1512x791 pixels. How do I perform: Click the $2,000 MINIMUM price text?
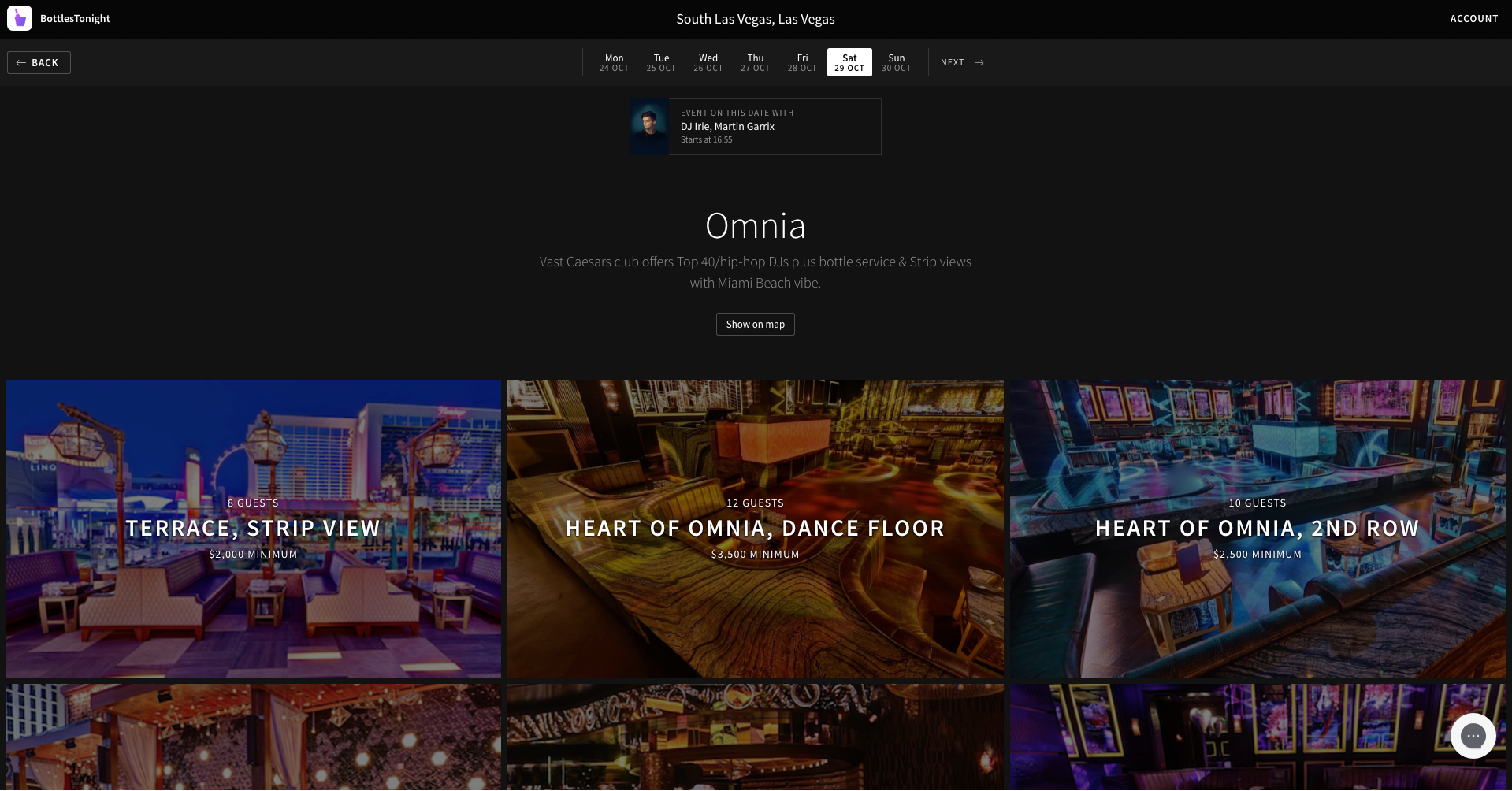click(x=253, y=555)
